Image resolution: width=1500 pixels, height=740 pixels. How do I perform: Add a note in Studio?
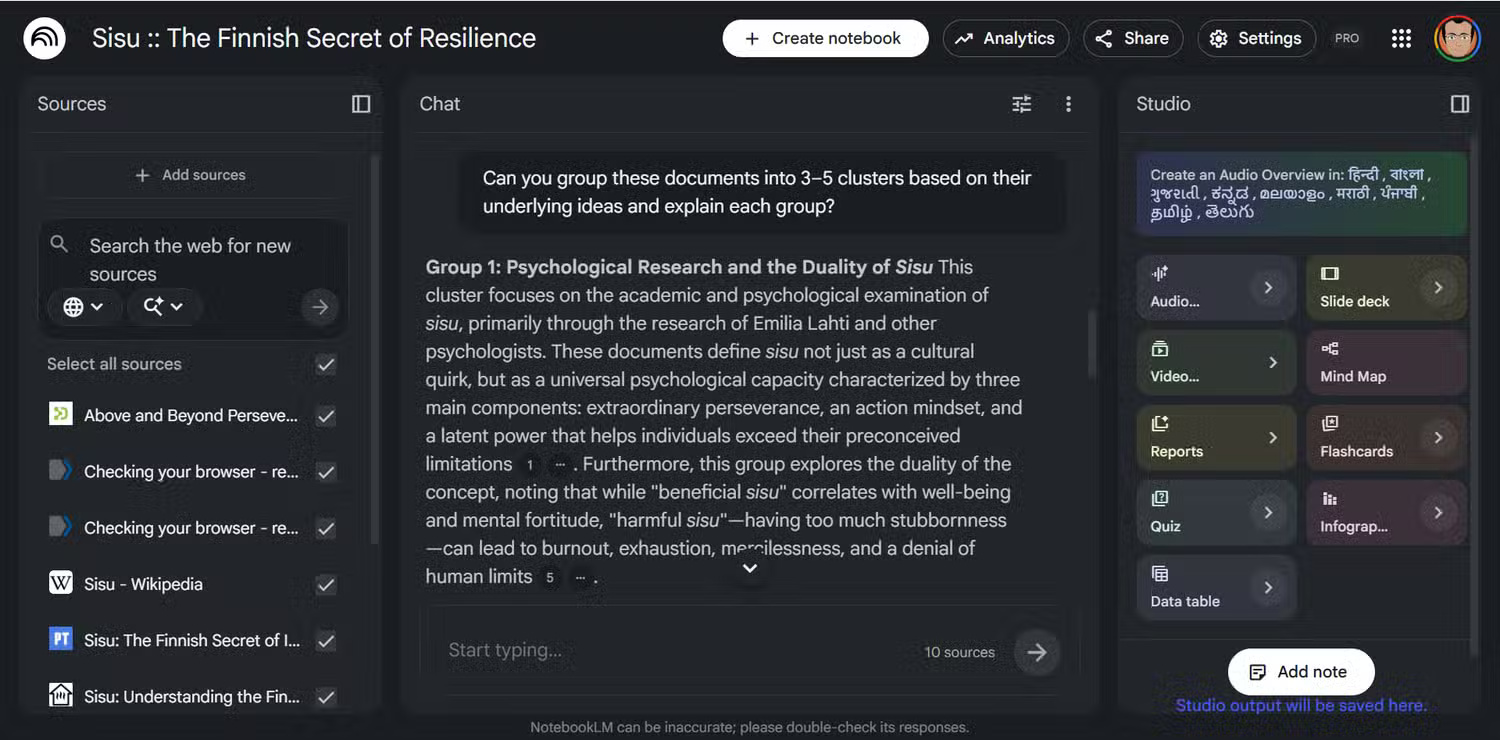[1301, 672]
